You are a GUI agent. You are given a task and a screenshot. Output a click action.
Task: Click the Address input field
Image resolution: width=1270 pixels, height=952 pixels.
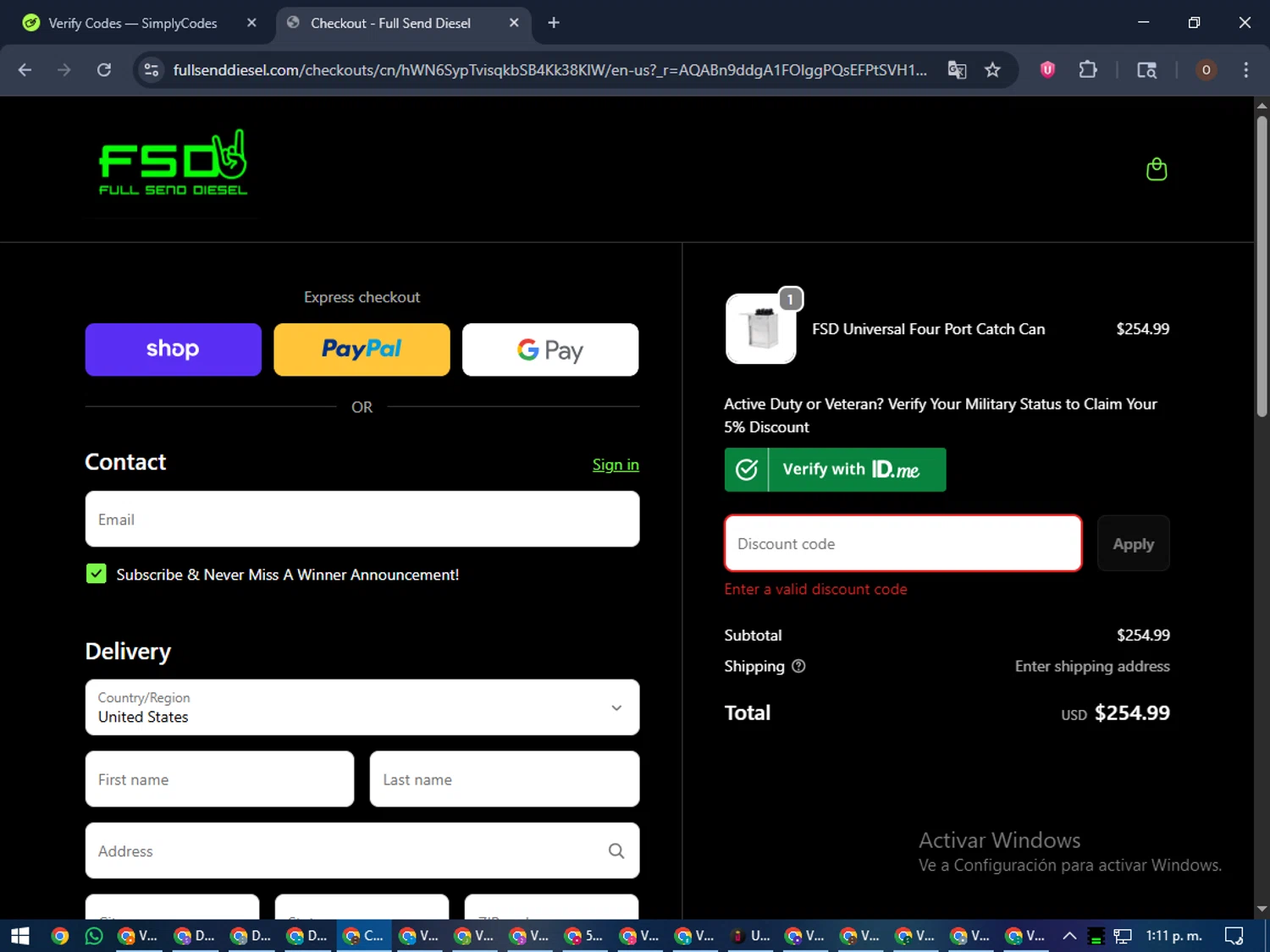click(362, 850)
